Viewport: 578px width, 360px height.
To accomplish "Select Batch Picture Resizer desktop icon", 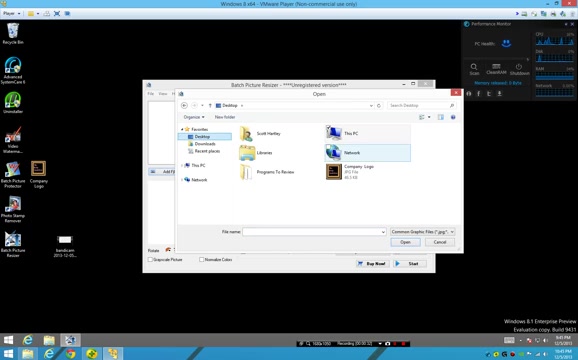I will [13, 244].
